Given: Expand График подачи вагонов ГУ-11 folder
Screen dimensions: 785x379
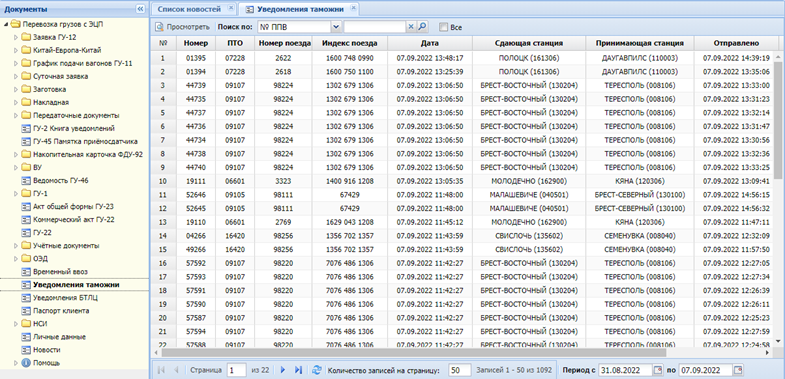Looking at the screenshot, I should [x=16, y=63].
